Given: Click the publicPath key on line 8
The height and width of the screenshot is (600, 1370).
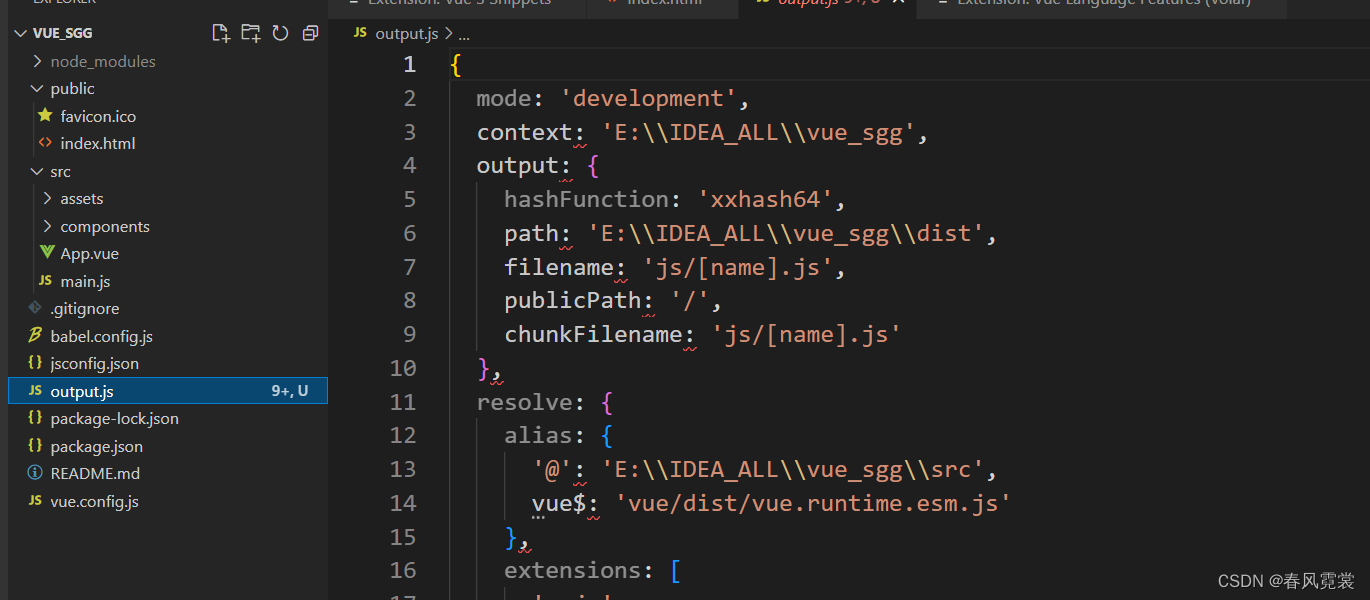Looking at the screenshot, I should pos(573,300).
